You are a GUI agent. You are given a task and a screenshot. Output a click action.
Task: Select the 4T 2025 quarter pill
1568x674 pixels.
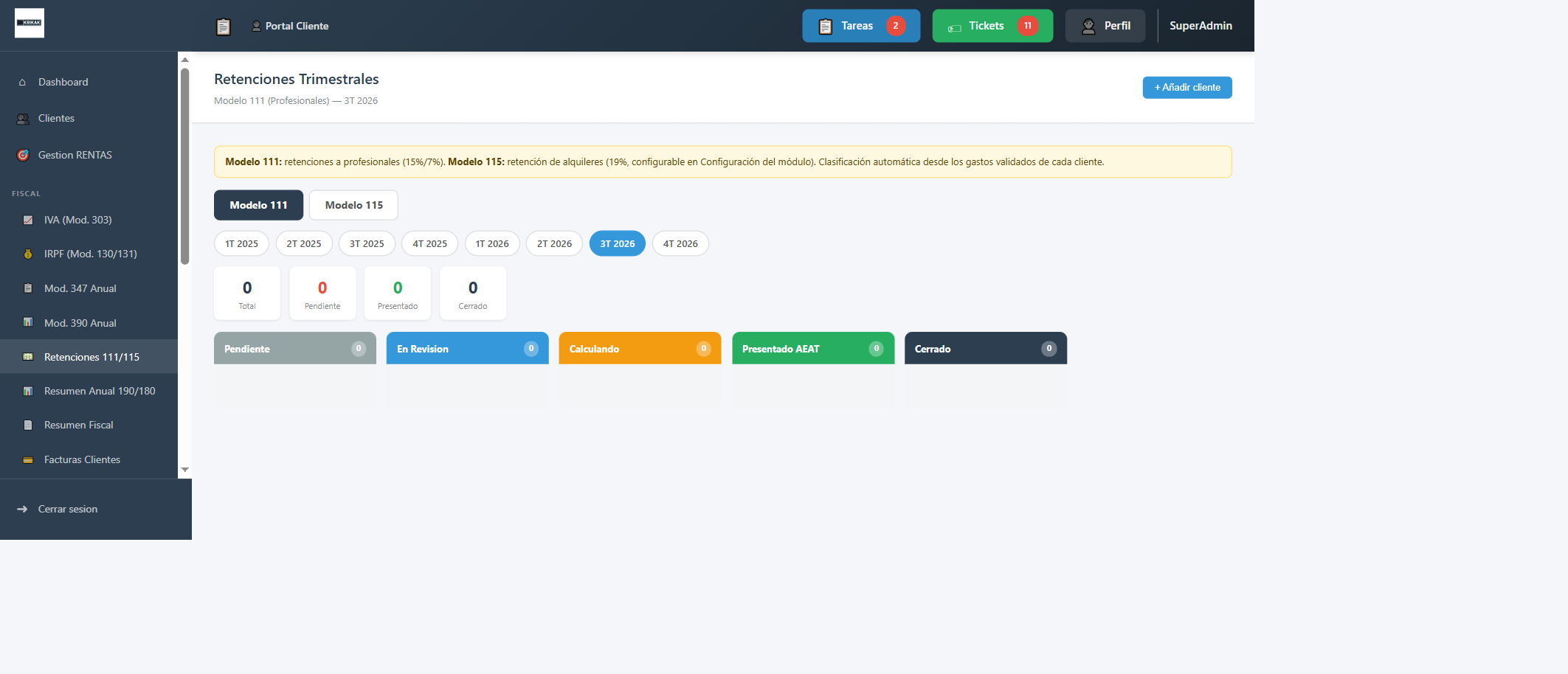429,243
